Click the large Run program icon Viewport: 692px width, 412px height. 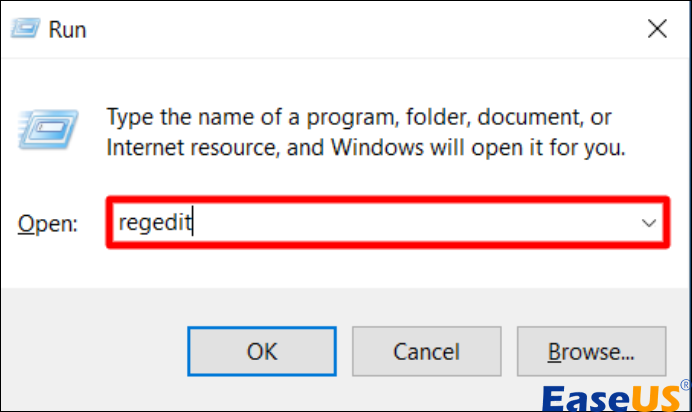coord(47,131)
